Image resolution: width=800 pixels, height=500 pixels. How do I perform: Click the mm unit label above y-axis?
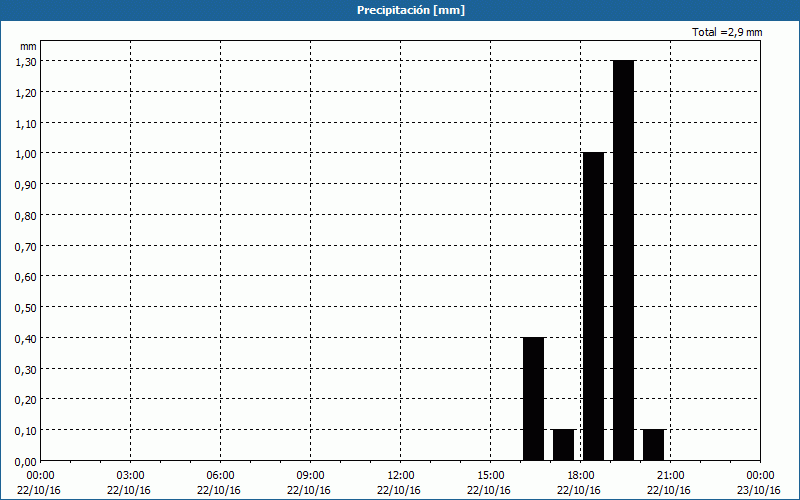tap(28, 46)
